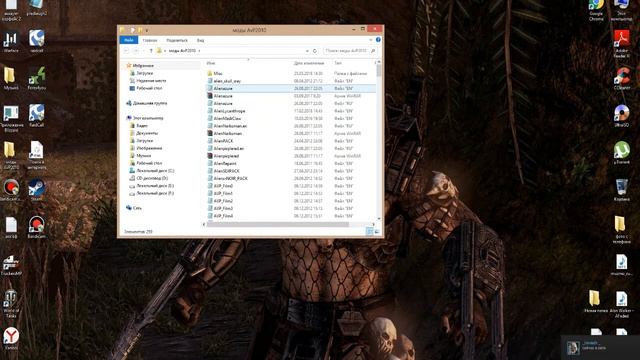
Task: Select CD-дисковод (D:) in the sidebar
Action: [152, 178]
